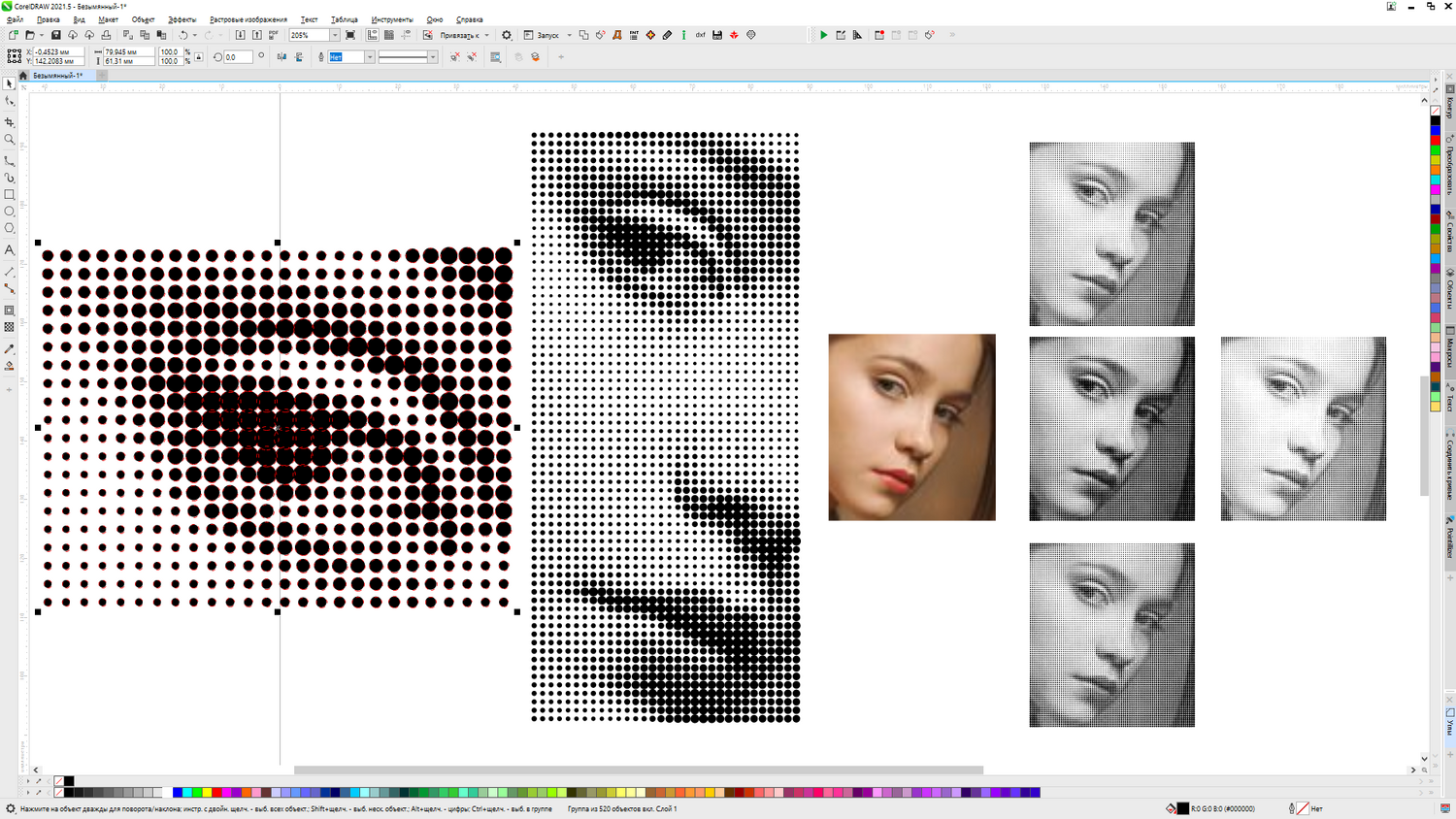
Task: Select the color portrait photo thumbnail
Action: 911,427
